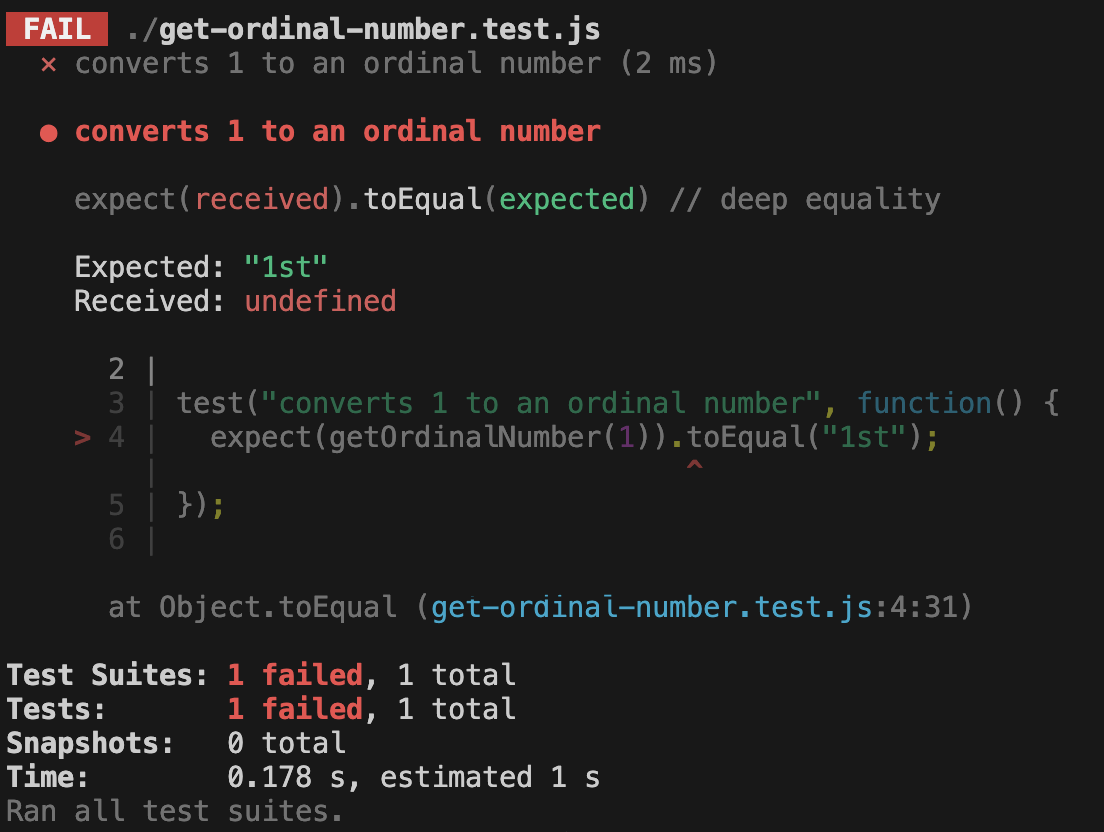Click the × mark beside the failed test
The height and width of the screenshot is (832, 1104).
click(48, 64)
